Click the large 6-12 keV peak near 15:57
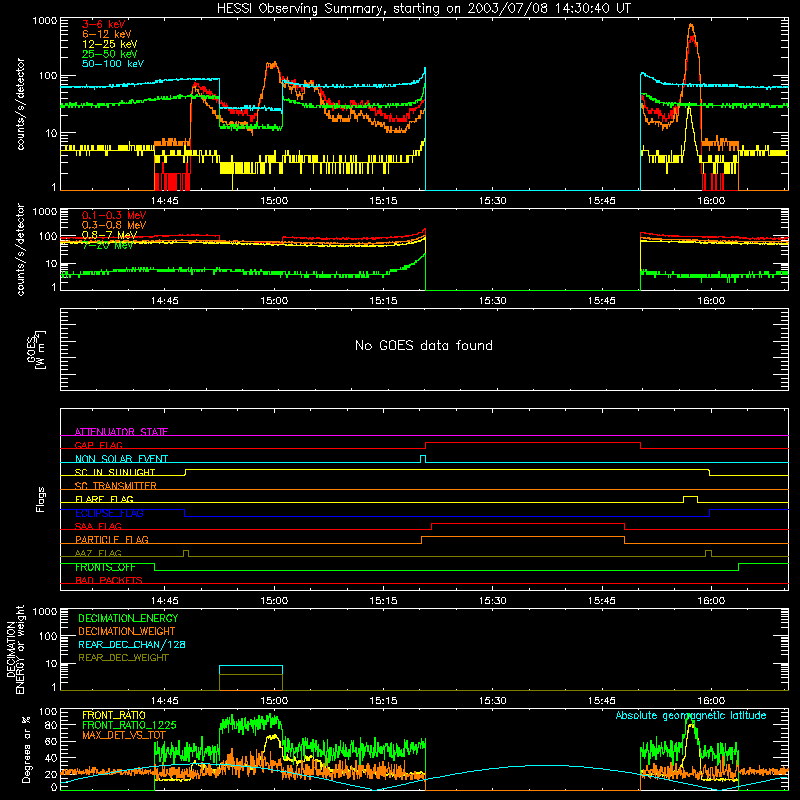Viewport: 800px width, 800px height. pyautogui.click(x=691, y=26)
